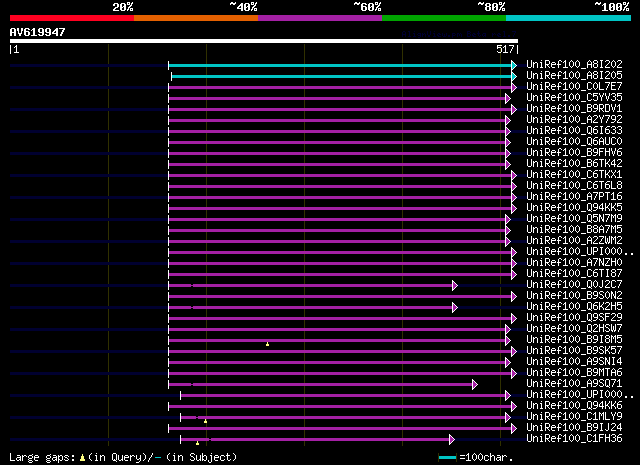Viewport: 640px width, 465px height.
Task: Click the white query sequence bar
Action: [264, 41]
